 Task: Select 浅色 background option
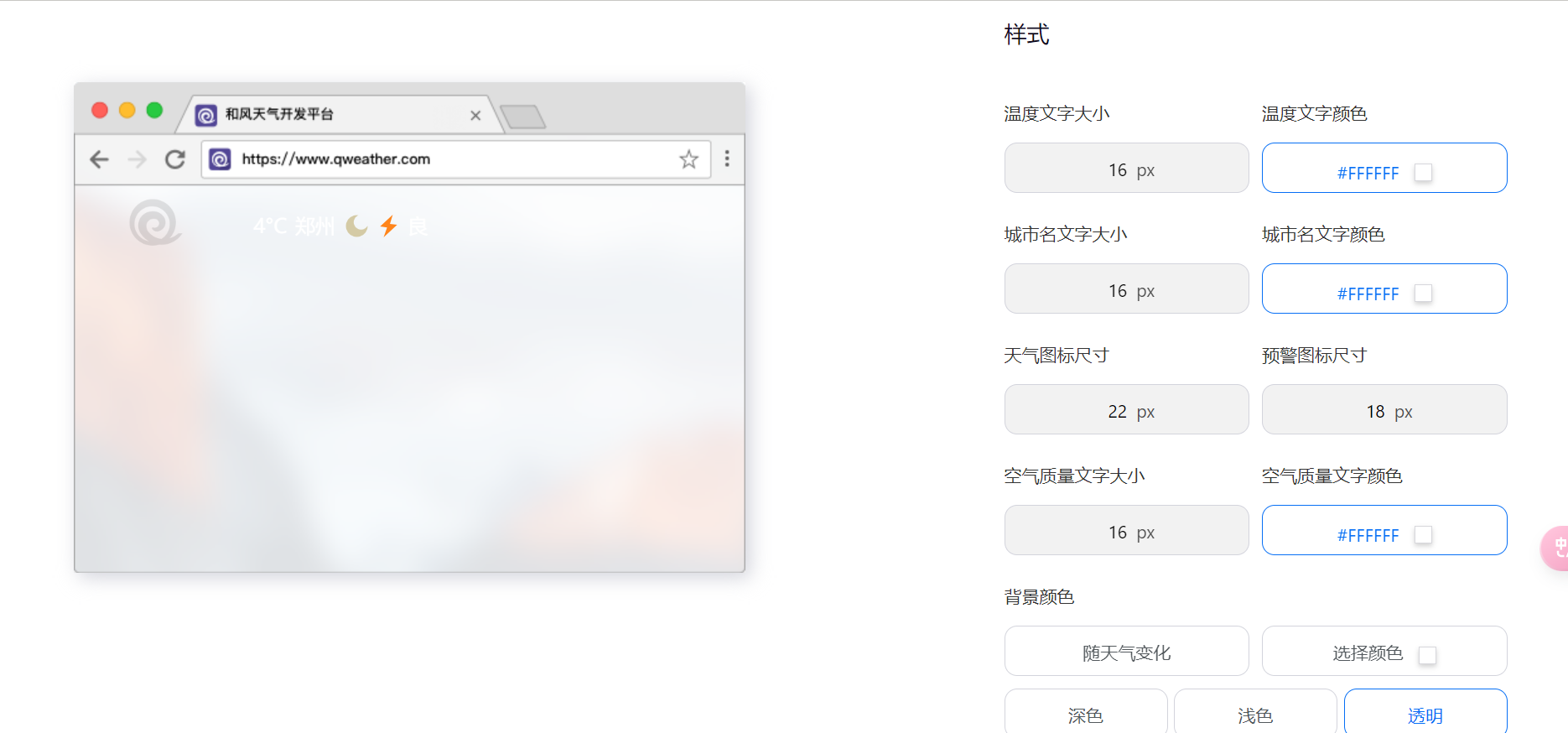1254,715
